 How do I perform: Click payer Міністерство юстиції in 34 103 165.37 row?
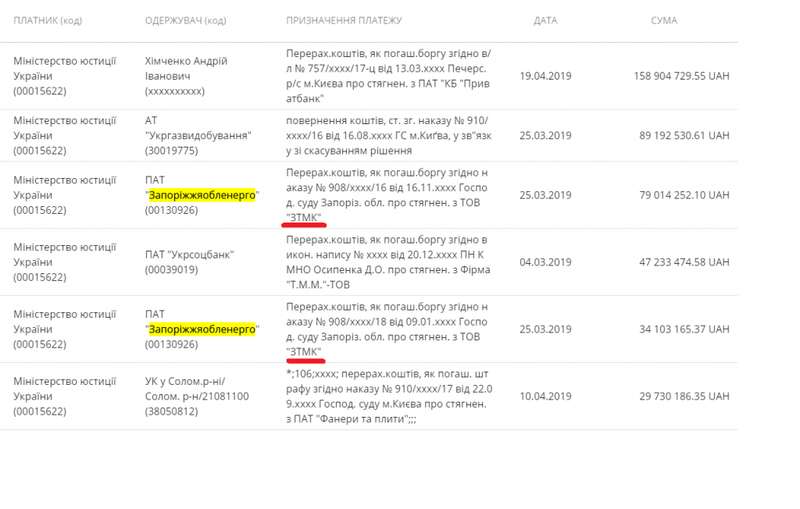(65, 329)
